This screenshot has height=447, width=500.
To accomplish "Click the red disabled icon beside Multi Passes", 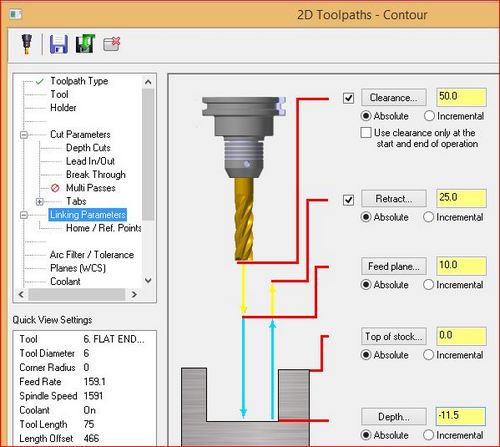I will pos(55,188).
